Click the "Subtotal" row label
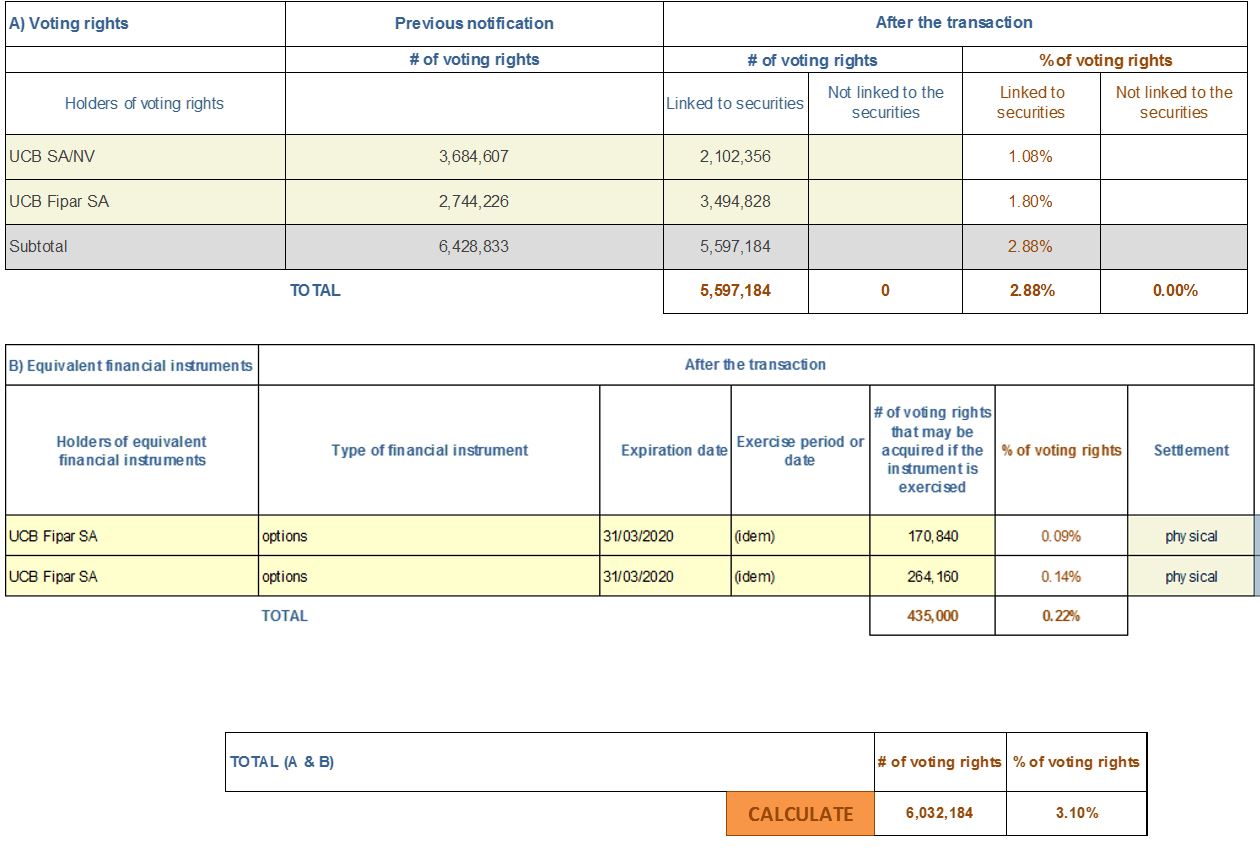 coord(145,247)
